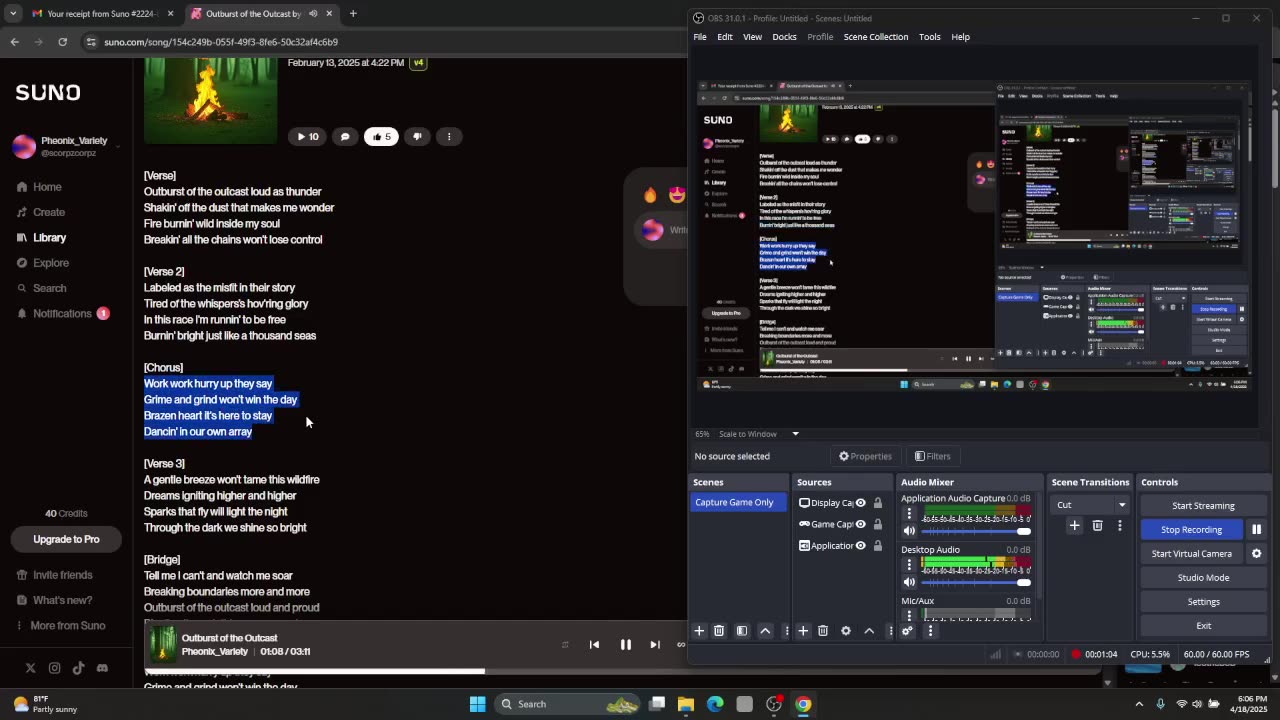Screen dimensions: 1280x720
Task: Mute Desktop Audio speaker icon
Action: coord(909,582)
